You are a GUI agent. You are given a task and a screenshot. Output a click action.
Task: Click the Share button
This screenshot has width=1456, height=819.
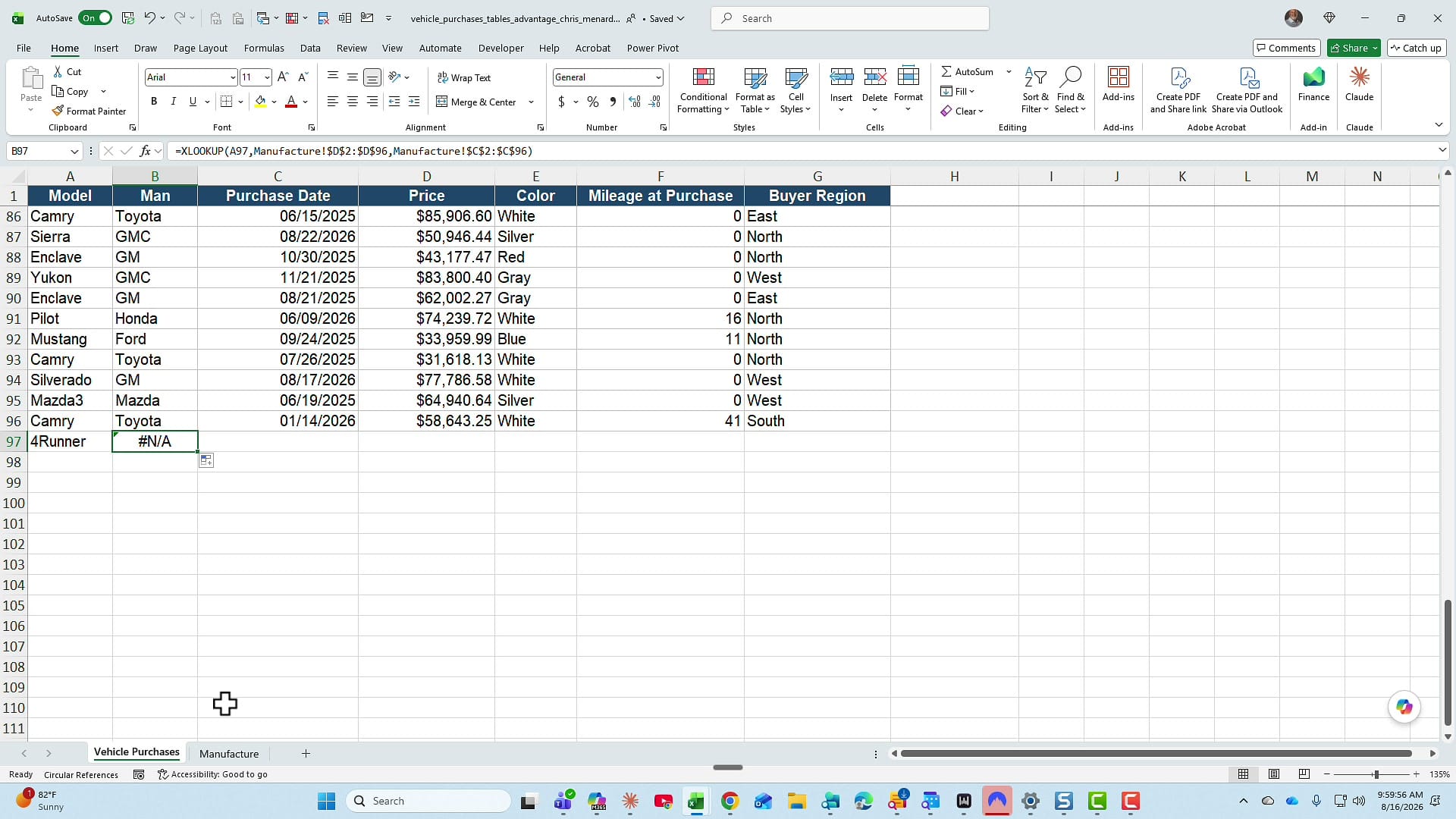tap(1348, 48)
